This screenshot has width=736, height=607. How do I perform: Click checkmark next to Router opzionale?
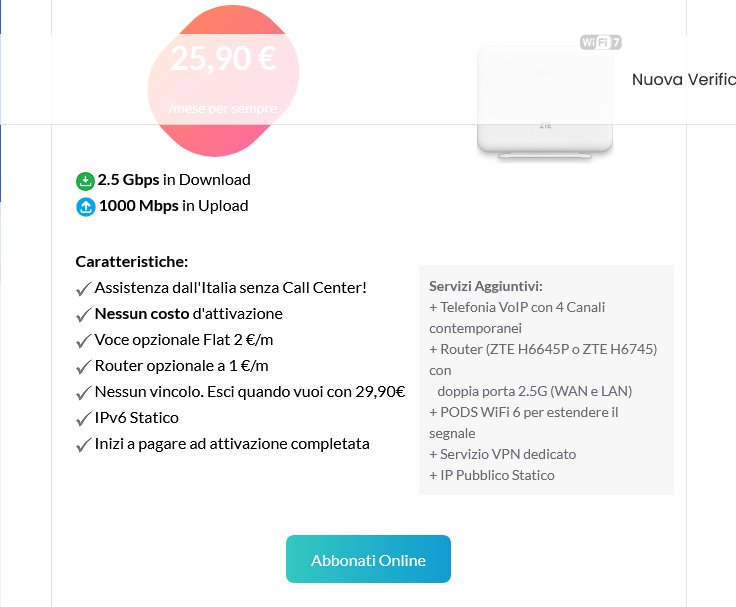point(84,367)
